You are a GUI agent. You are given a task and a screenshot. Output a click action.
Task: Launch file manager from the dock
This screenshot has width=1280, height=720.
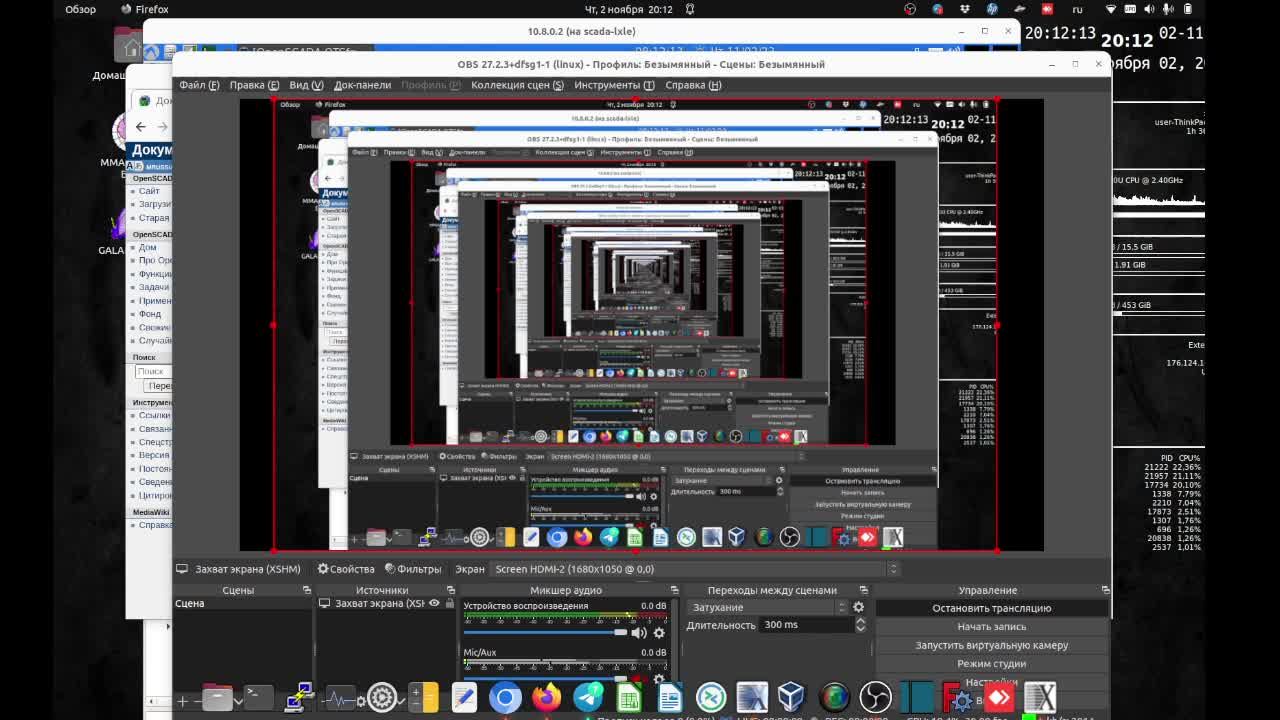point(217,697)
